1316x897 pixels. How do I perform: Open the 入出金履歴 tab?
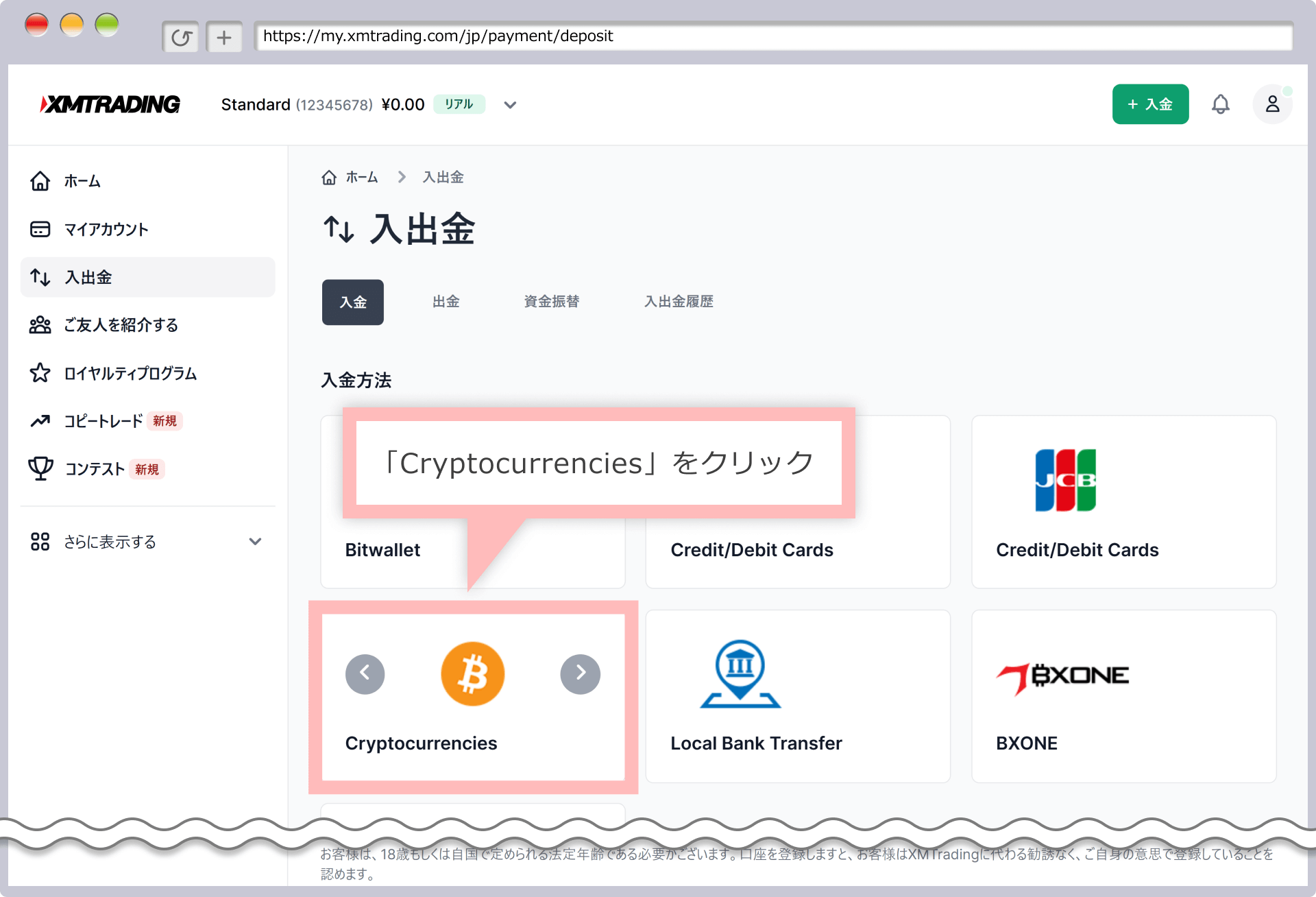point(679,302)
